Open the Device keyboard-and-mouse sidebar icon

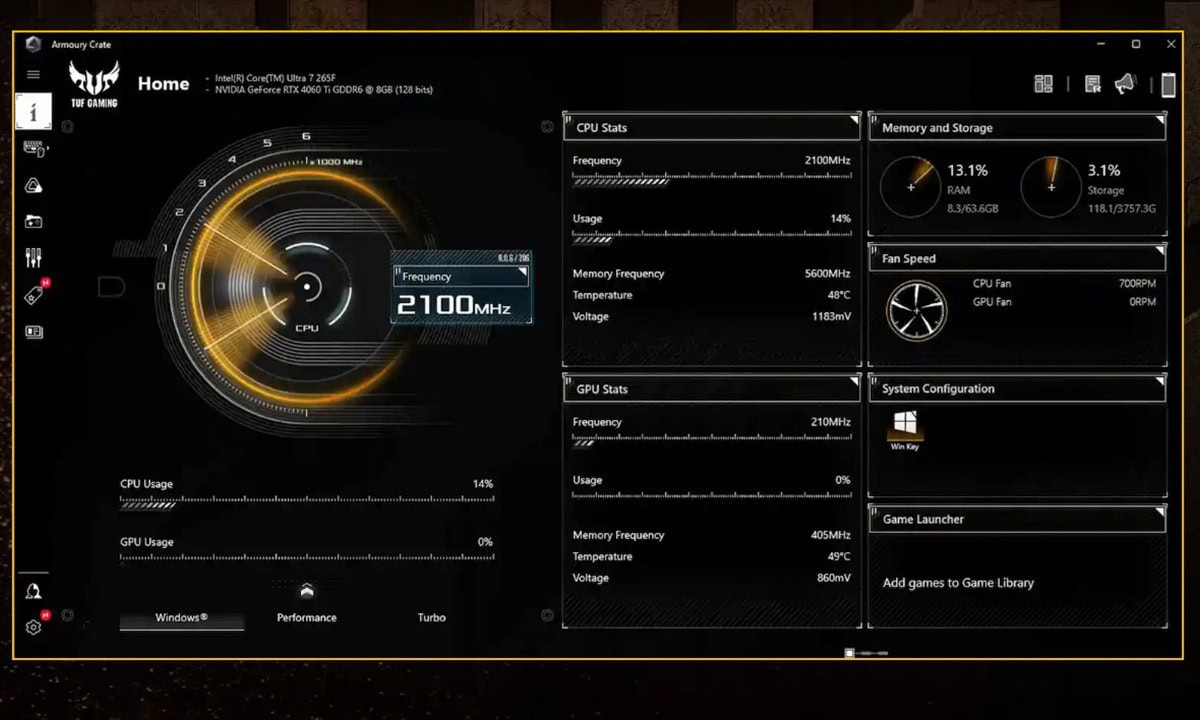tap(34, 149)
